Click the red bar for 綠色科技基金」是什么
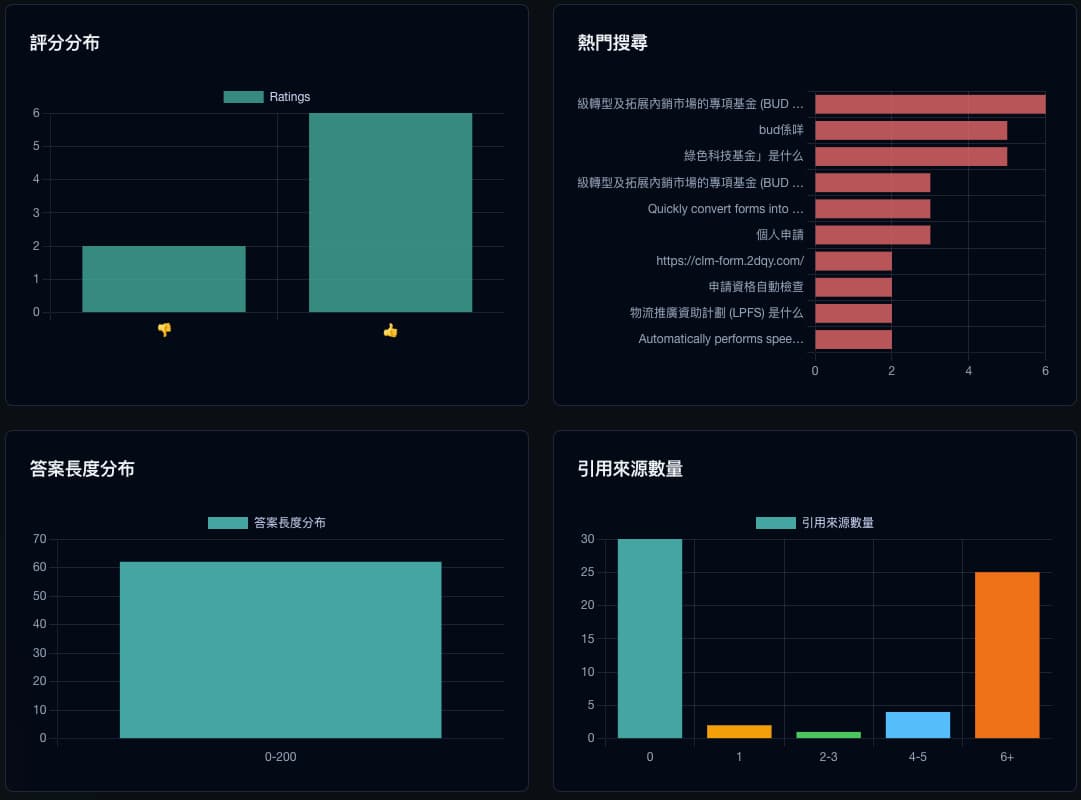Image resolution: width=1081 pixels, height=800 pixels. (911, 157)
